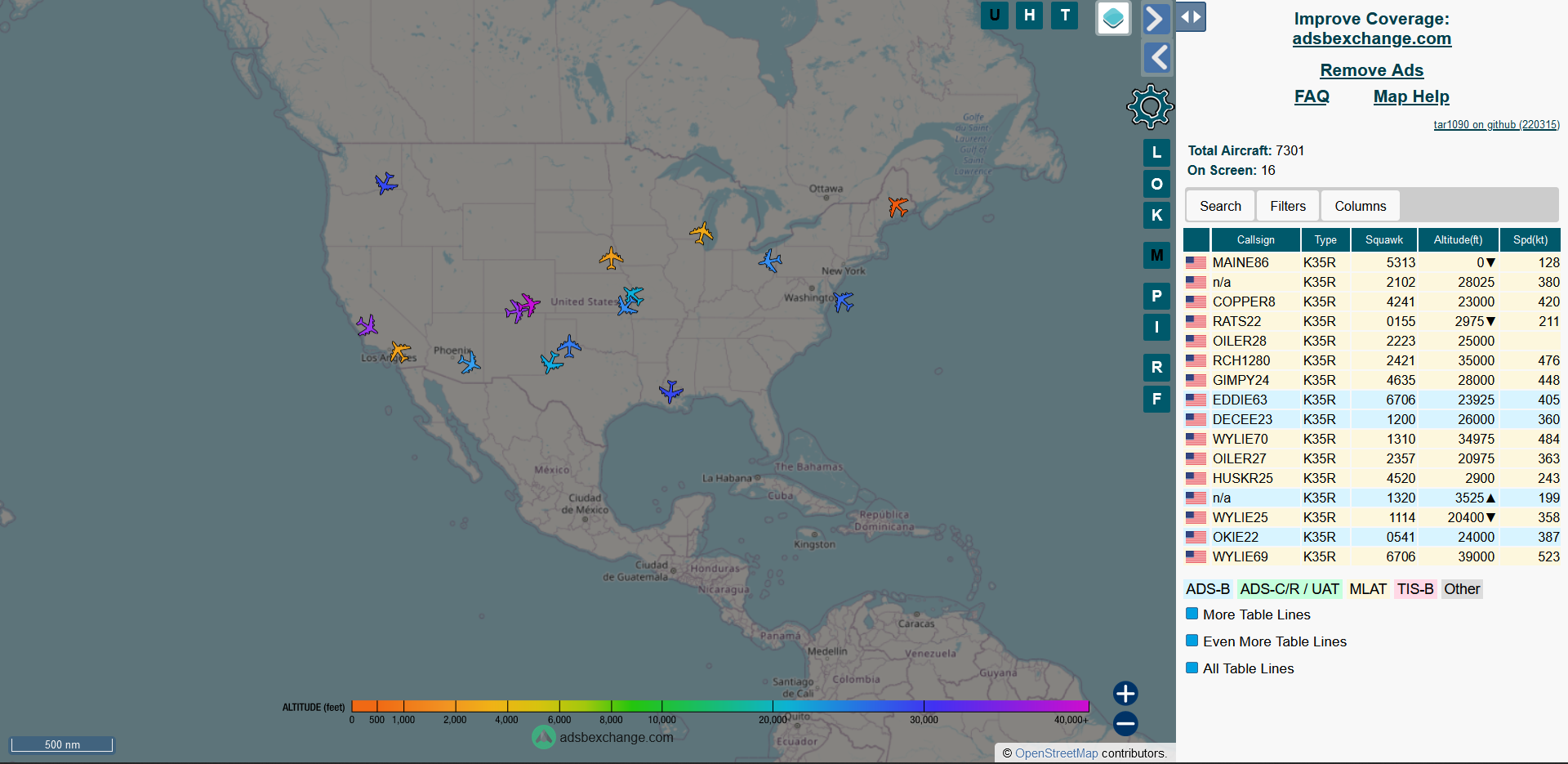Select the DECEE23 table row
Viewport: 1568px width, 764px height.
click(x=1372, y=419)
